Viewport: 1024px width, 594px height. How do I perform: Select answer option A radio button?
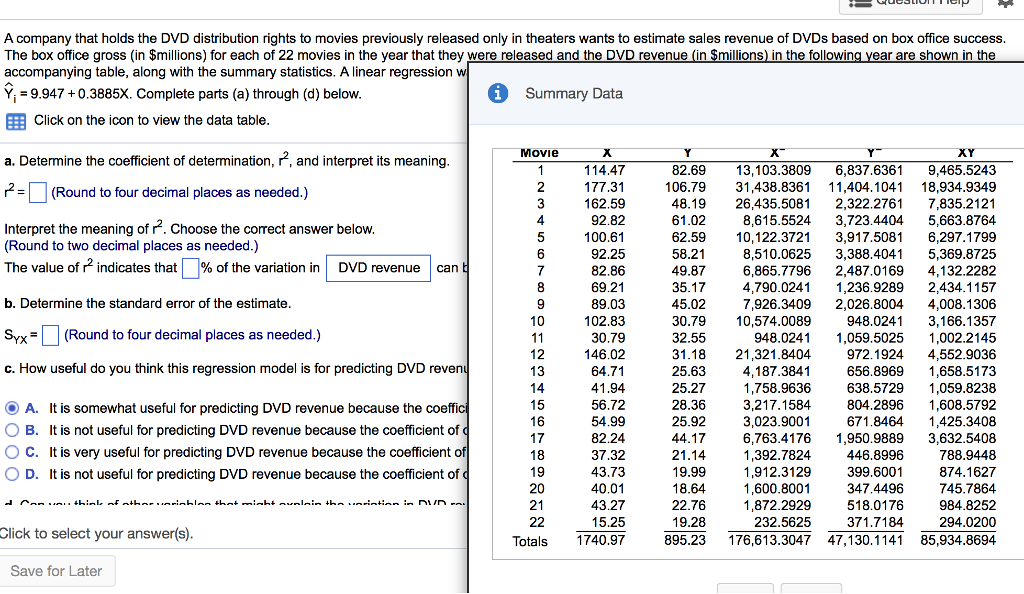[x=12, y=409]
